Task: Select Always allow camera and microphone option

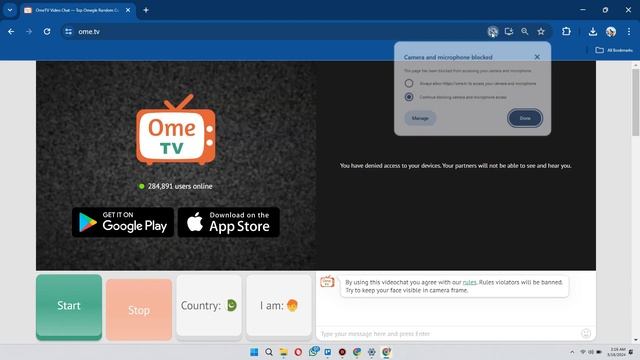Action: [409, 83]
